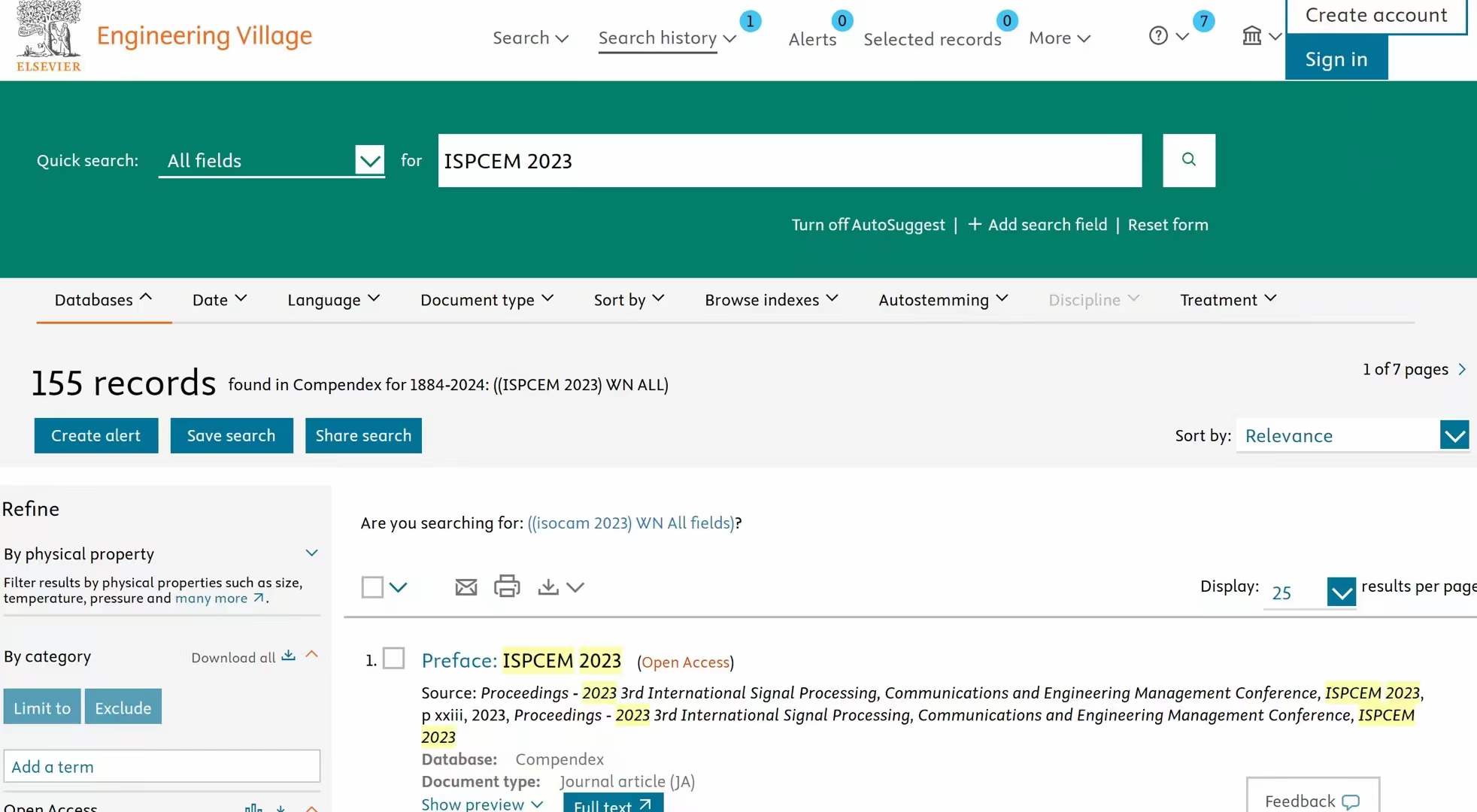Image resolution: width=1477 pixels, height=812 pixels.
Task: Click Turn off AutoSuggest link
Action: click(868, 224)
